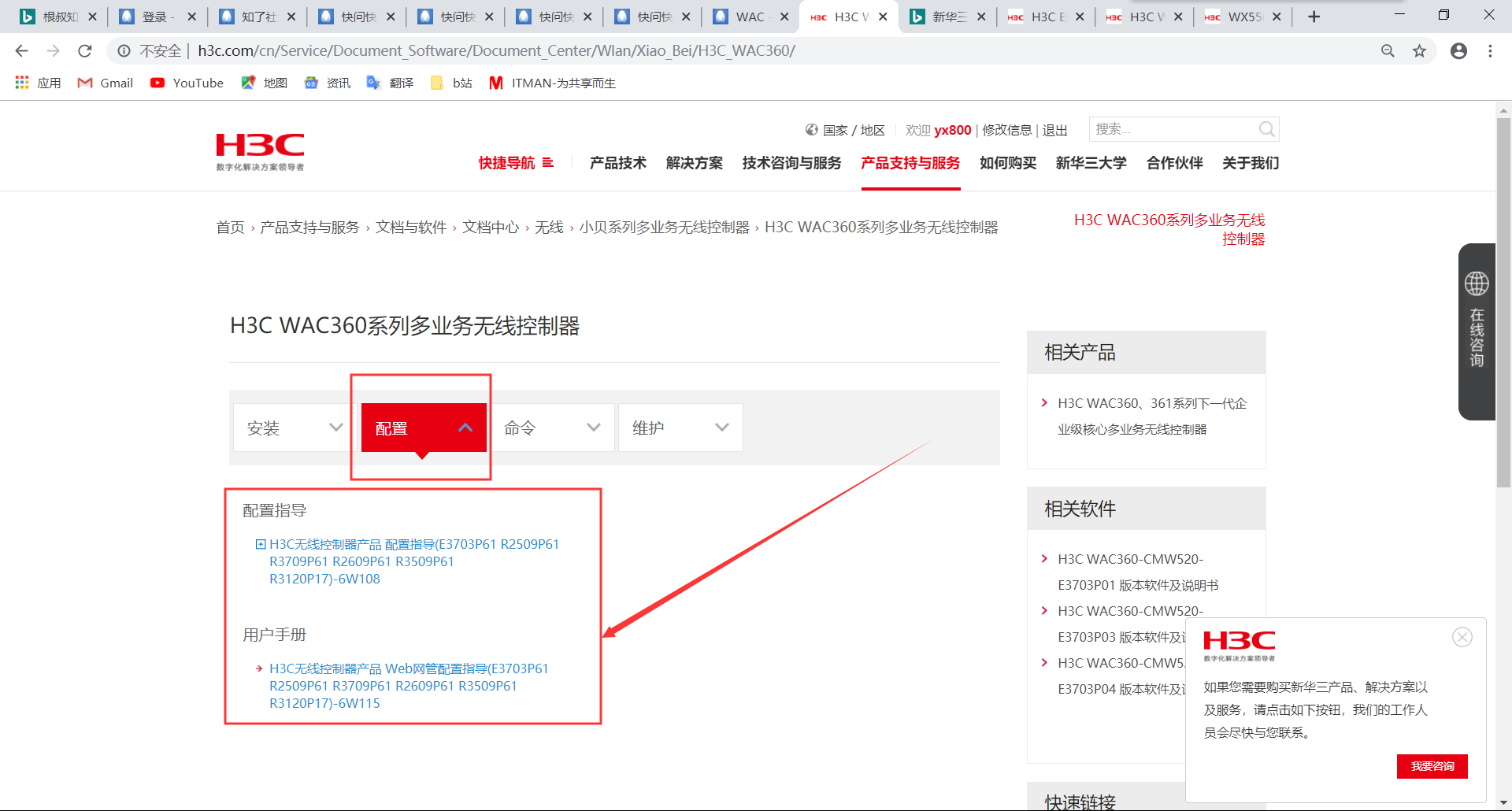The image size is (1512, 811).
Task: Switch to the WAC browser tab
Action: pyautogui.click(x=748, y=17)
